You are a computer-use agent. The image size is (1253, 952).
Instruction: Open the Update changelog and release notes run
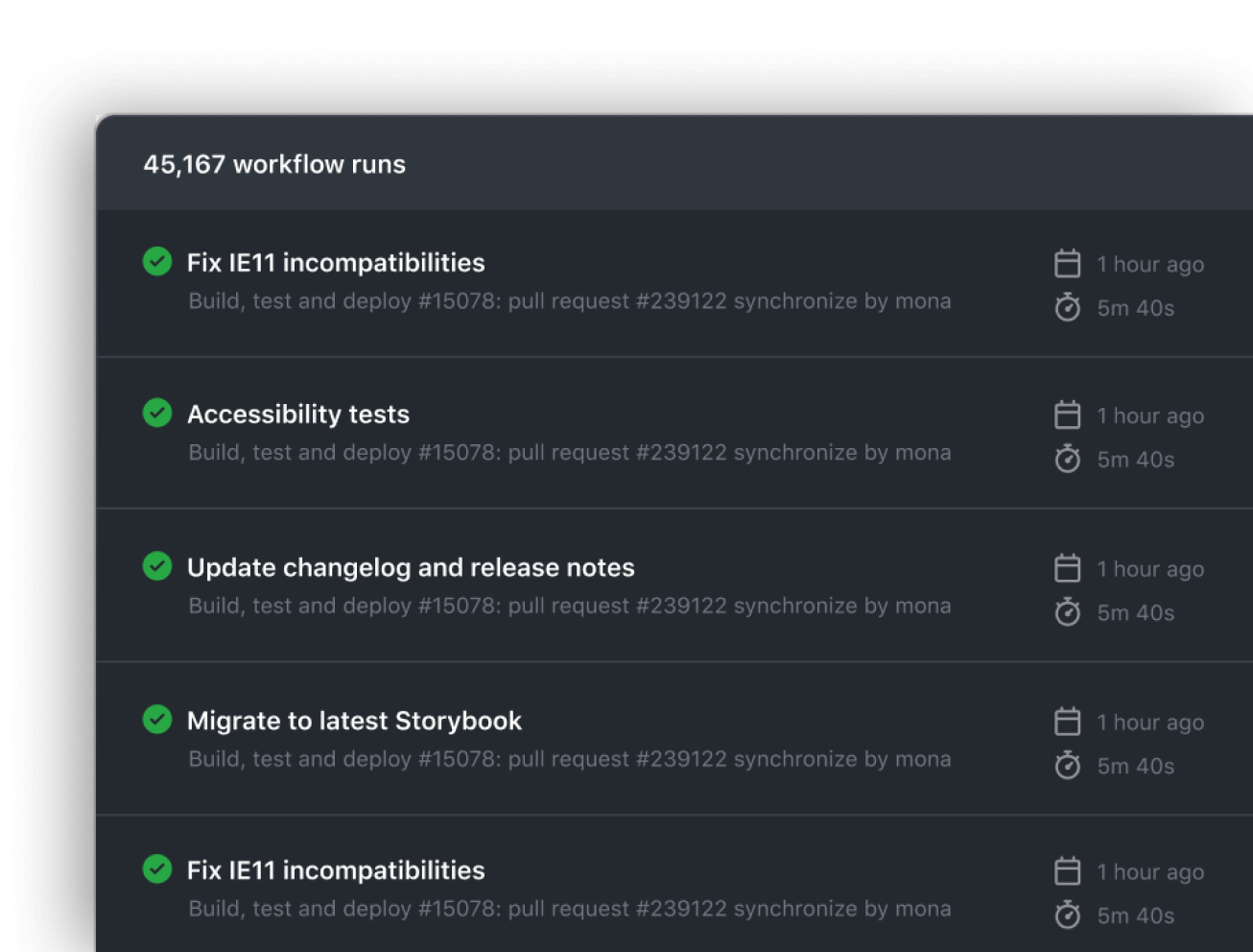[411, 568]
